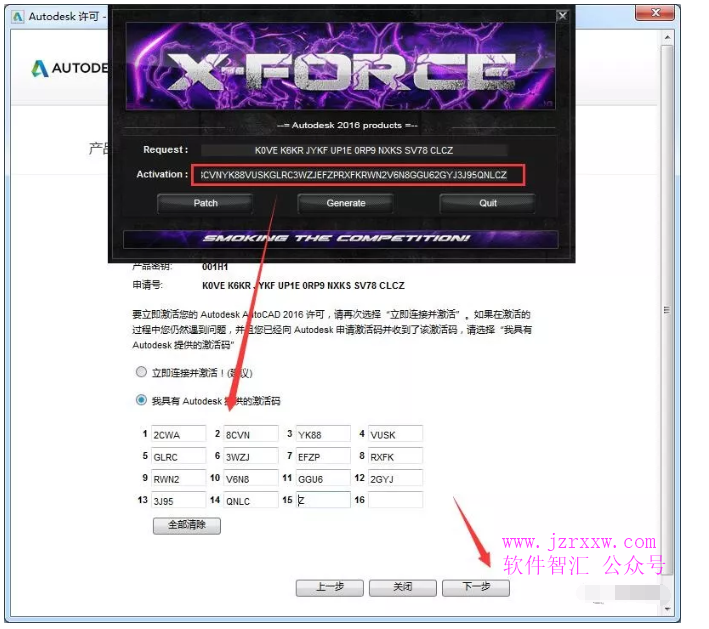Click activation field 1 containing 2CWA
The width and height of the screenshot is (709, 629).
coord(178,434)
